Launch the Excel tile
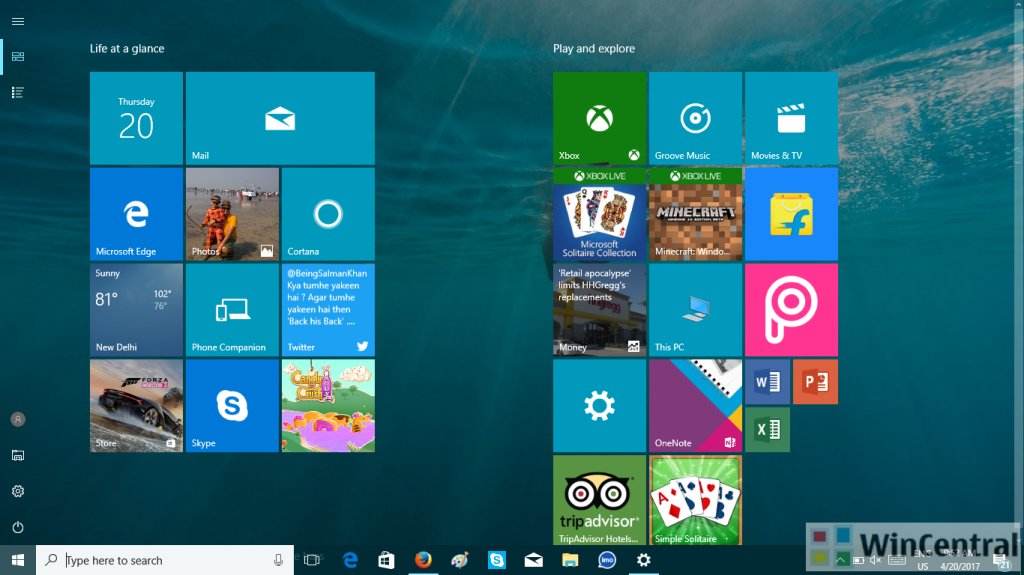The width and height of the screenshot is (1024, 575). (x=767, y=429)
